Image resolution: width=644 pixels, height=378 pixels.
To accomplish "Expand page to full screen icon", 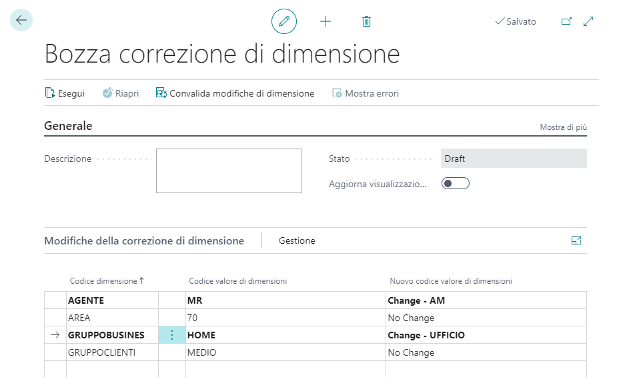I will pos(588,21).
